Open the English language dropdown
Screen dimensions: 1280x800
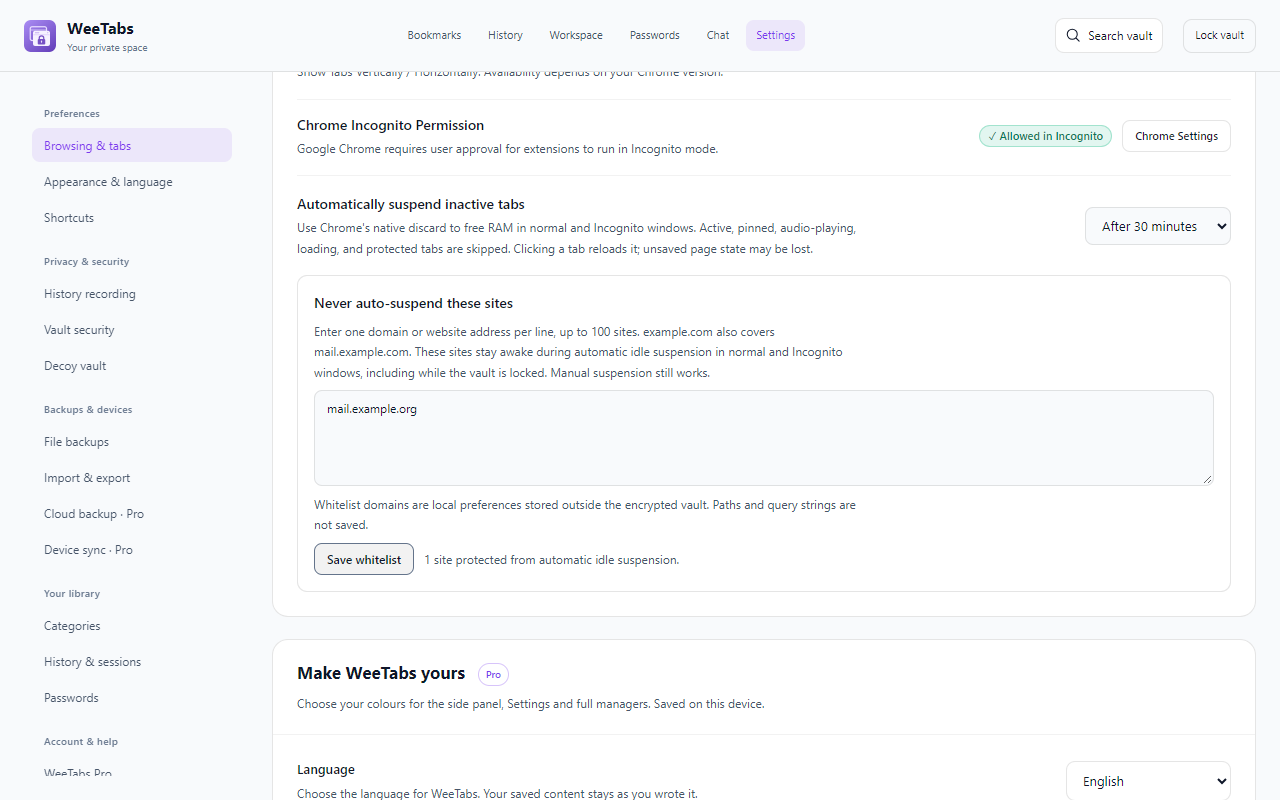pos(1148,781)
